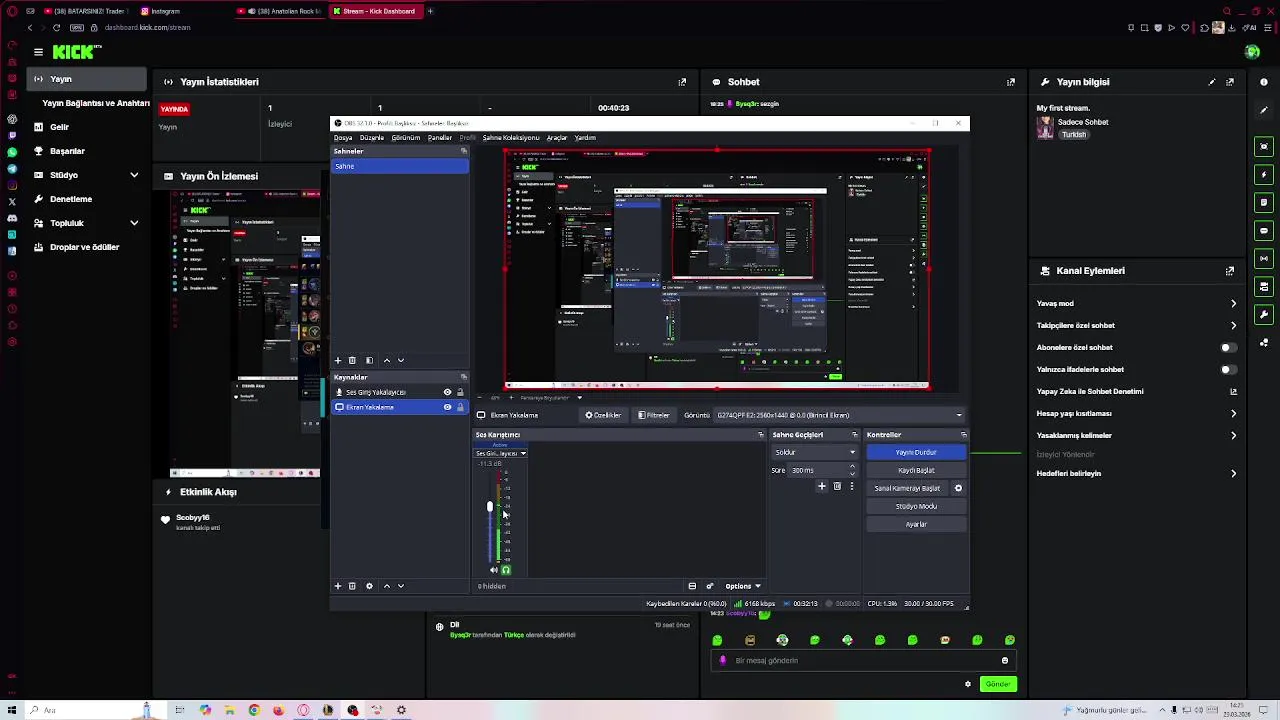Click the info icon in right sidebar
This screenshot has height=720, width=1280.
click(1264, 82)
